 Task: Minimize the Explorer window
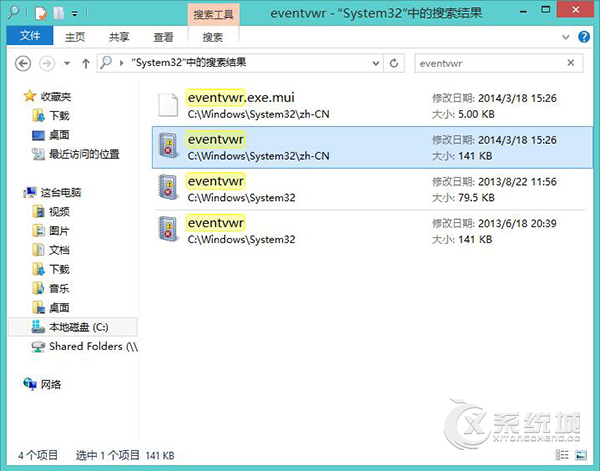[x=523, y=11]
